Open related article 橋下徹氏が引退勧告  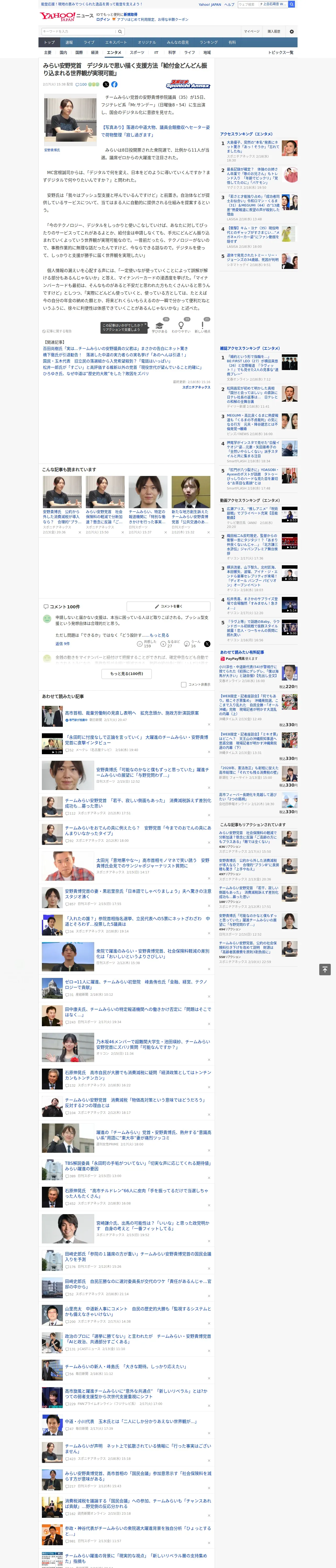[x=114, y=355]
